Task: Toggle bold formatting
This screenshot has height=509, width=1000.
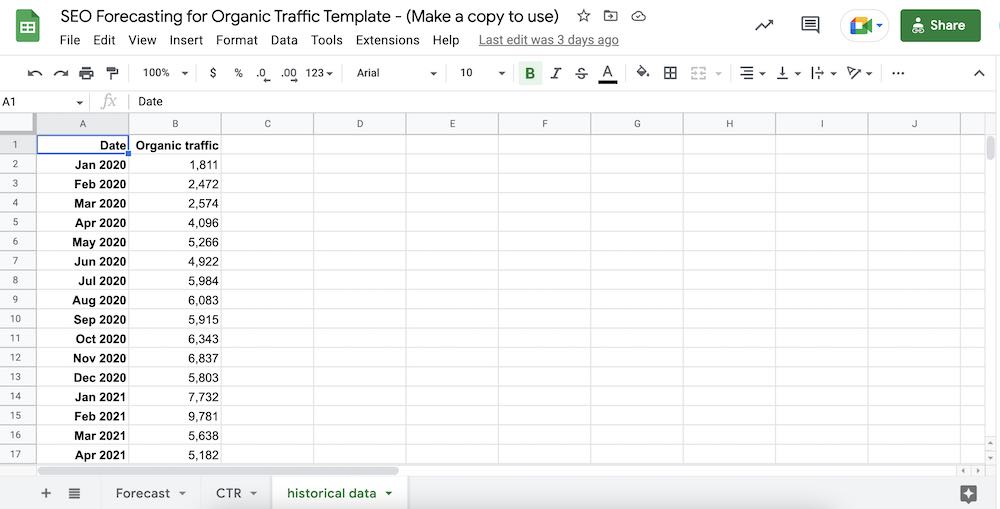Action: [x=530, y=73]
